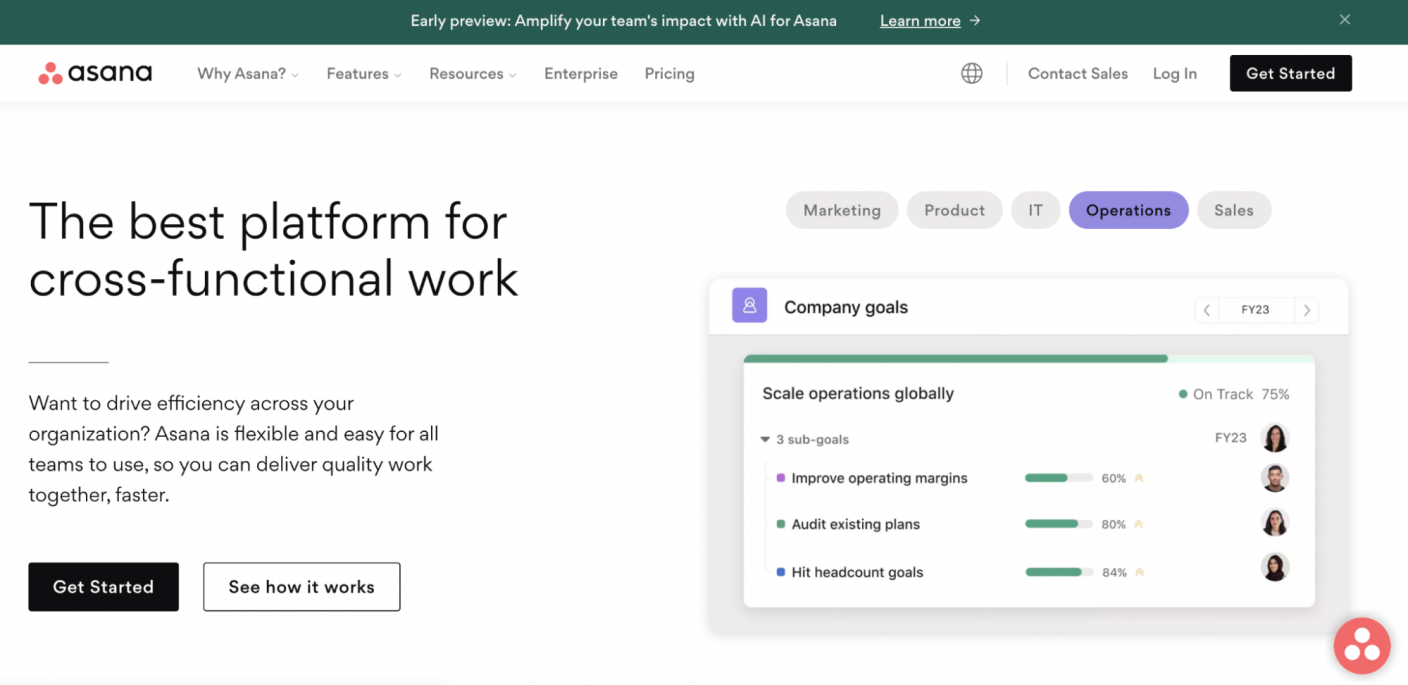Activate the Sales filter pill

(x=1234, y=210)
